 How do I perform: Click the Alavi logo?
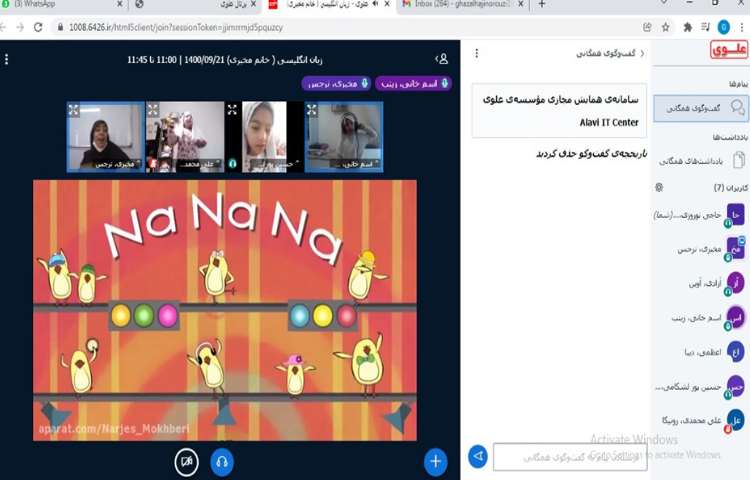[x=728, y=50]
